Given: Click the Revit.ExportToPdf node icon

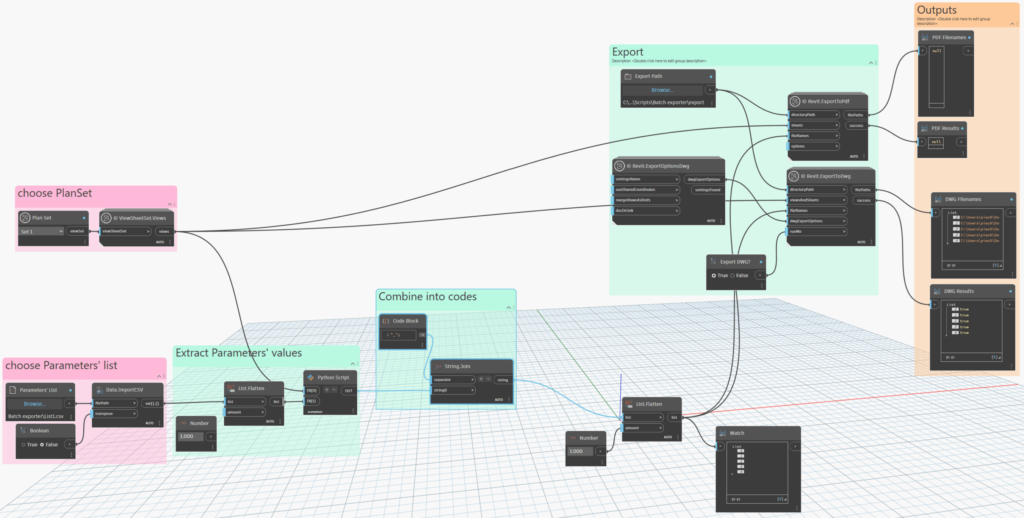Looking at the screenshot, I should [x=796, y=101].
